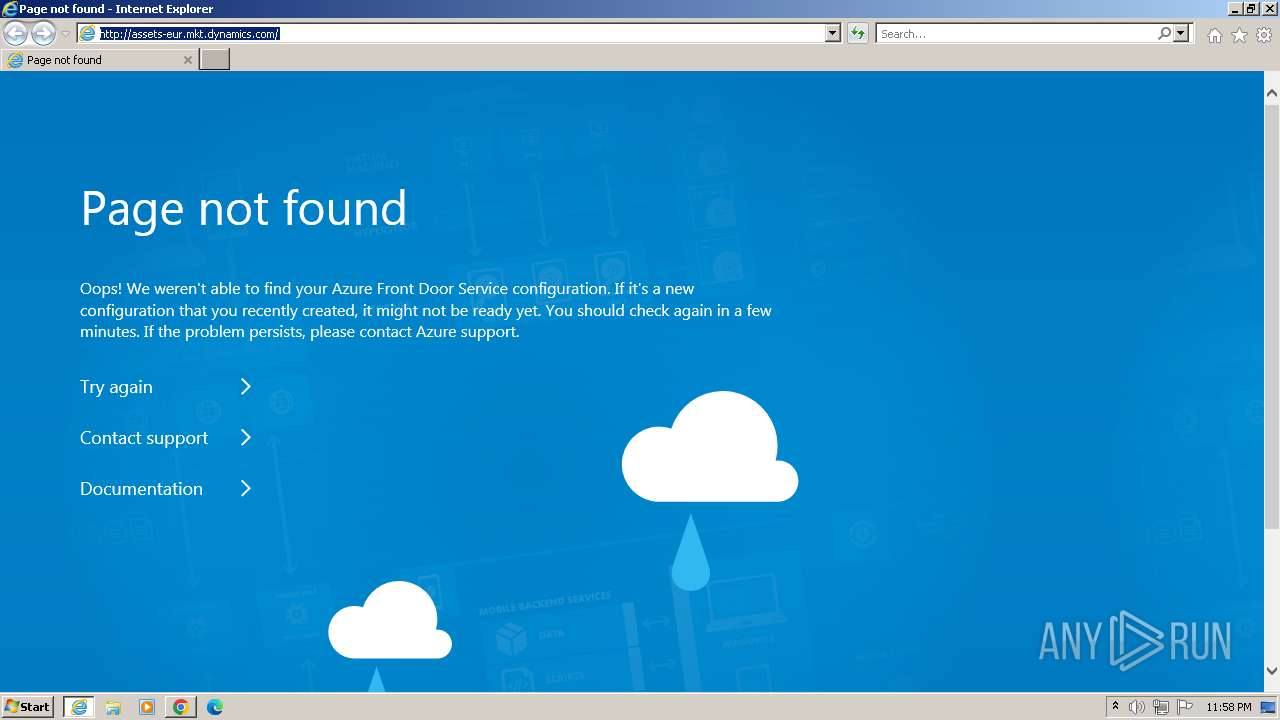Image resolution: width=1280 pixels, height=720 pixels.
Task: Click the page scrollbar up arrow
Action: coord(1272,93)
